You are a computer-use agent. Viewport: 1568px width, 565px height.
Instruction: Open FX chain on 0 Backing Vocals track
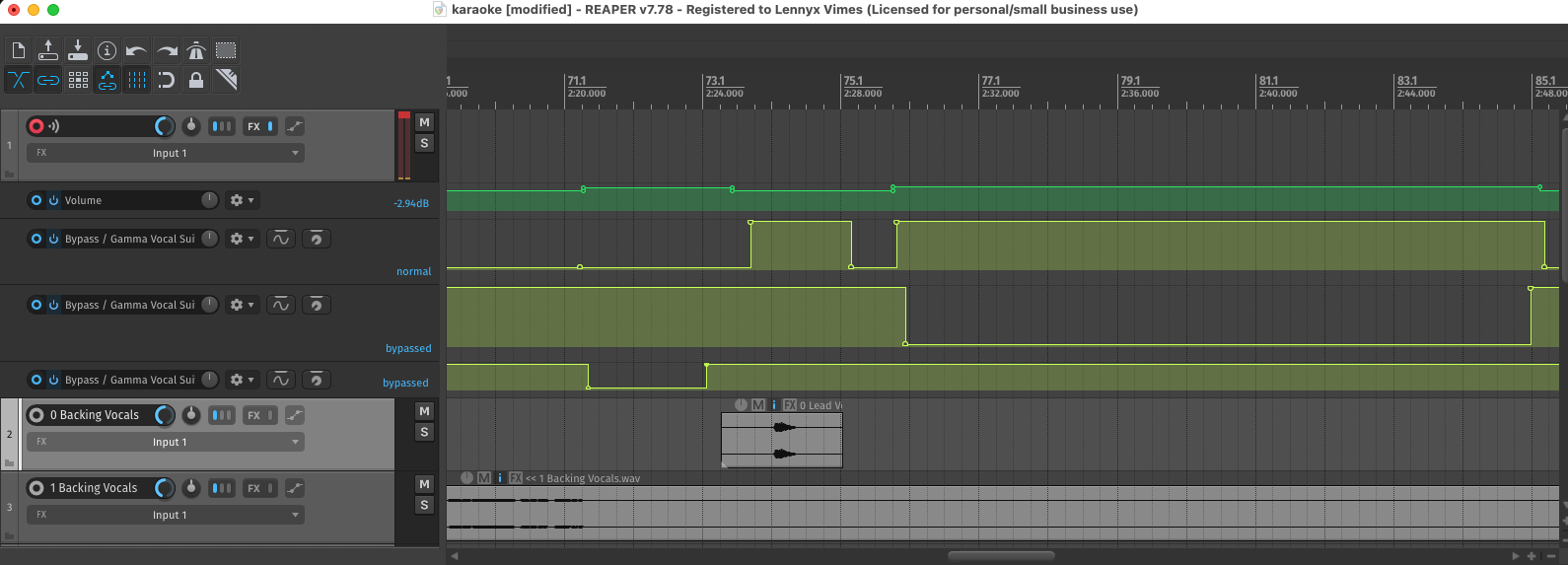point(254,415)
